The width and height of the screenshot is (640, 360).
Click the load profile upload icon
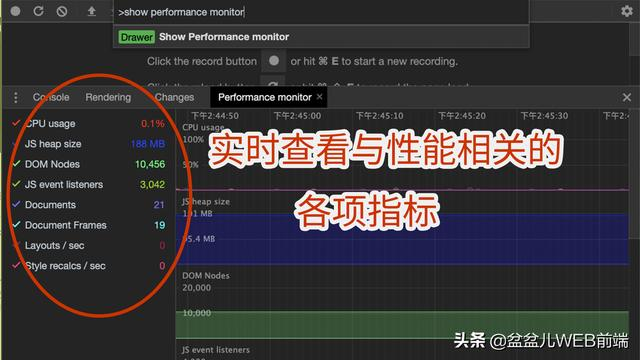[91, 11]
